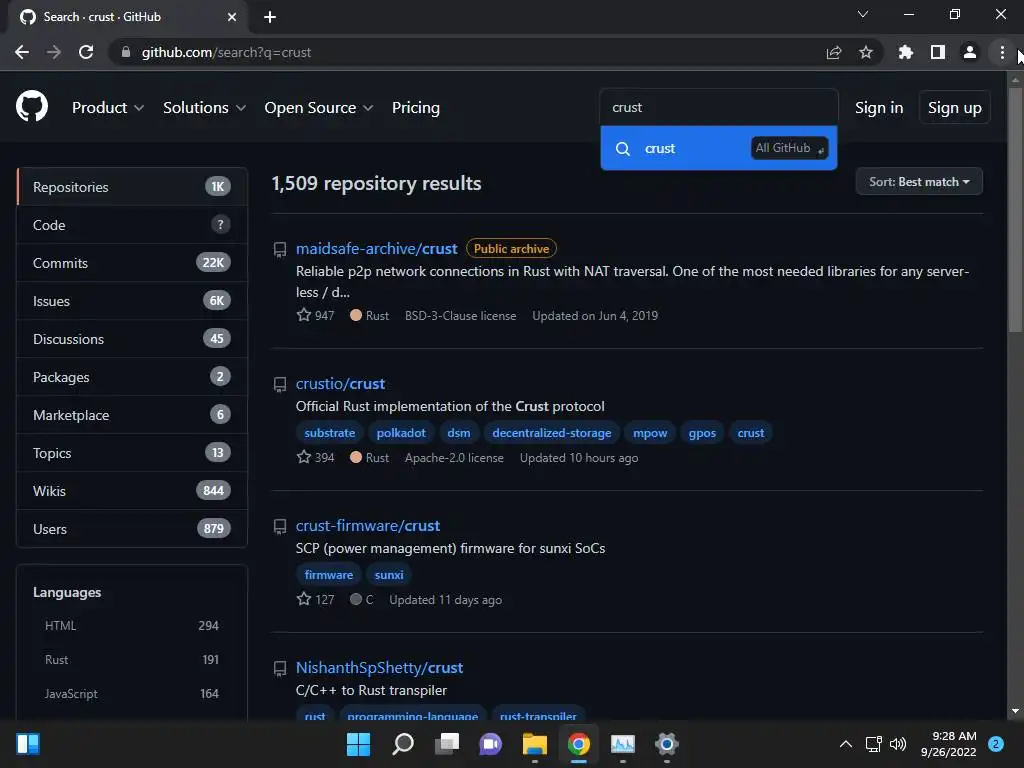Toggle Chrome side panel icon
This screenshot has height=768, width=1024.
tap(938, 52)
